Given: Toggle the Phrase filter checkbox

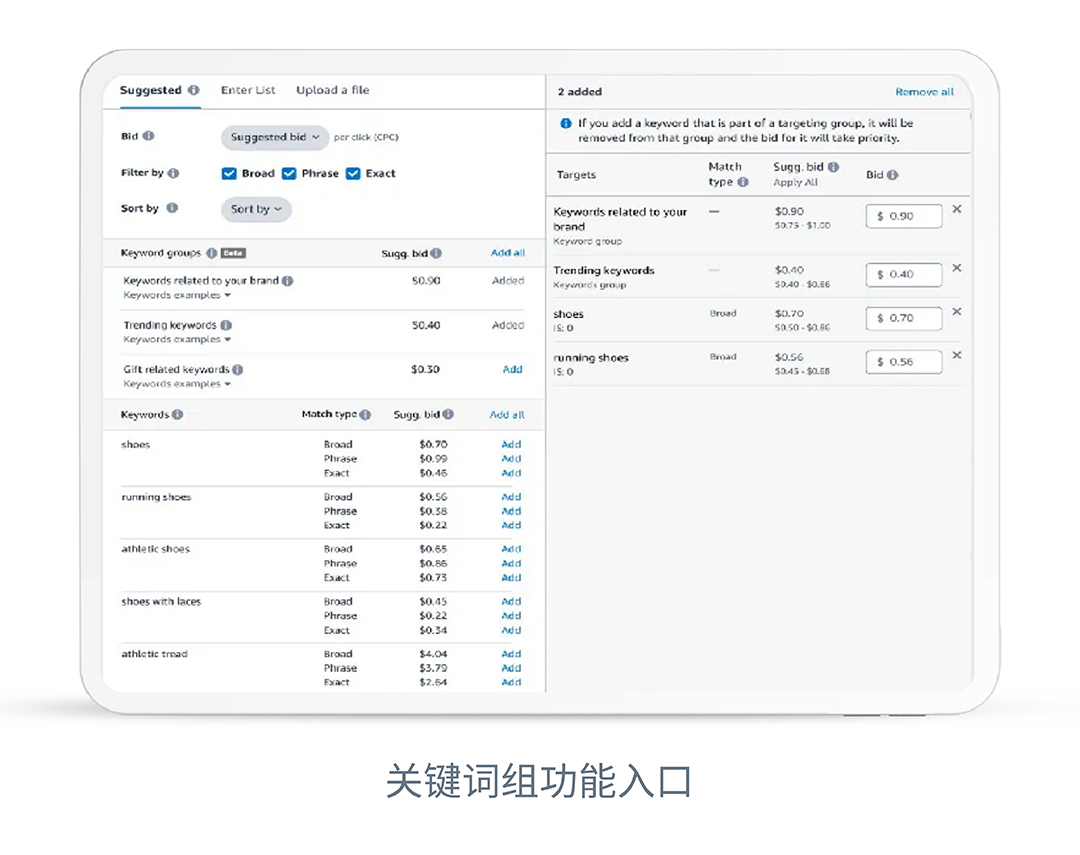Looking at the screenshot, I should [x=289, y=174].
